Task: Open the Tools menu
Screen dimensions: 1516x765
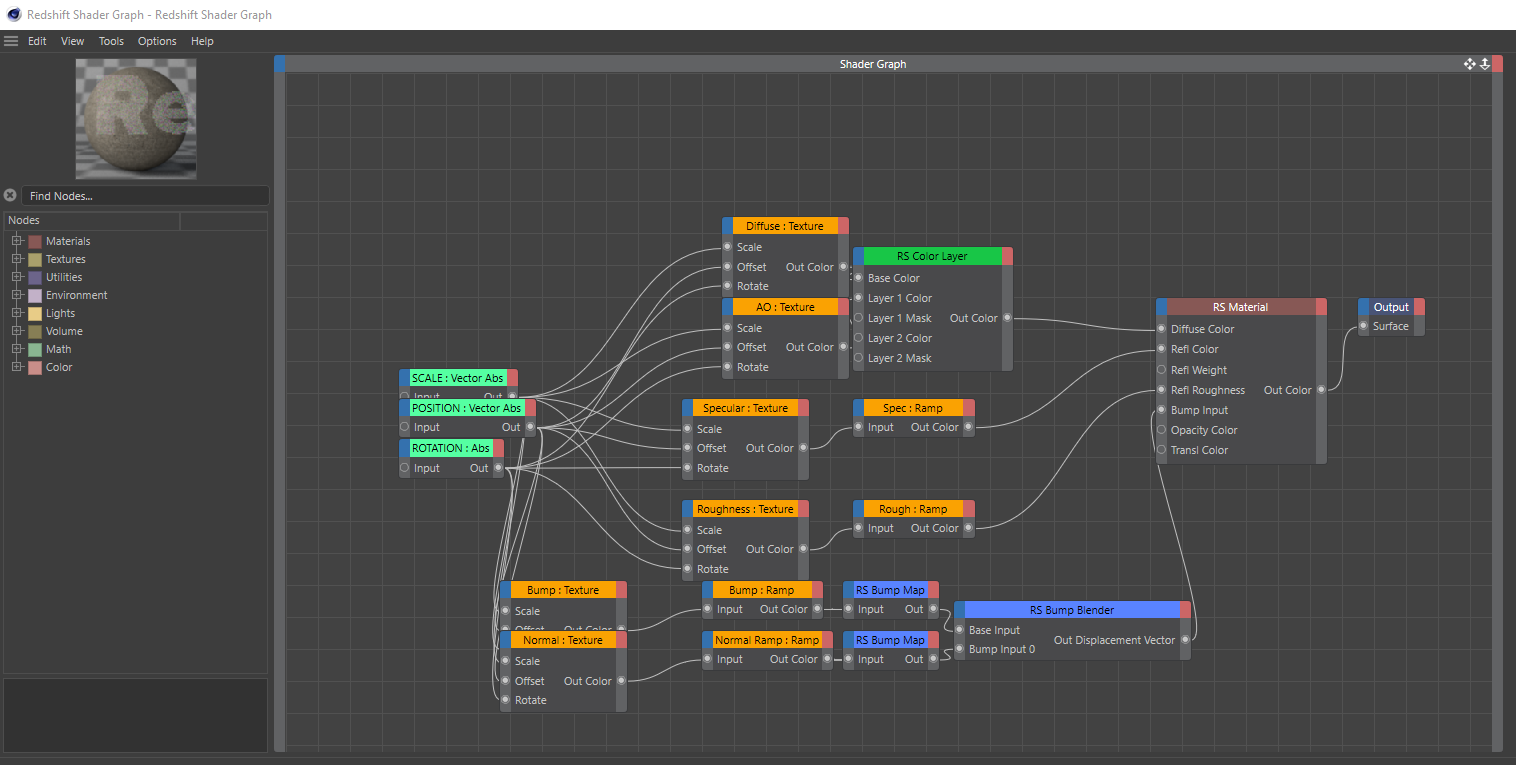Action: pyautogui.click(x=111, y=41)
